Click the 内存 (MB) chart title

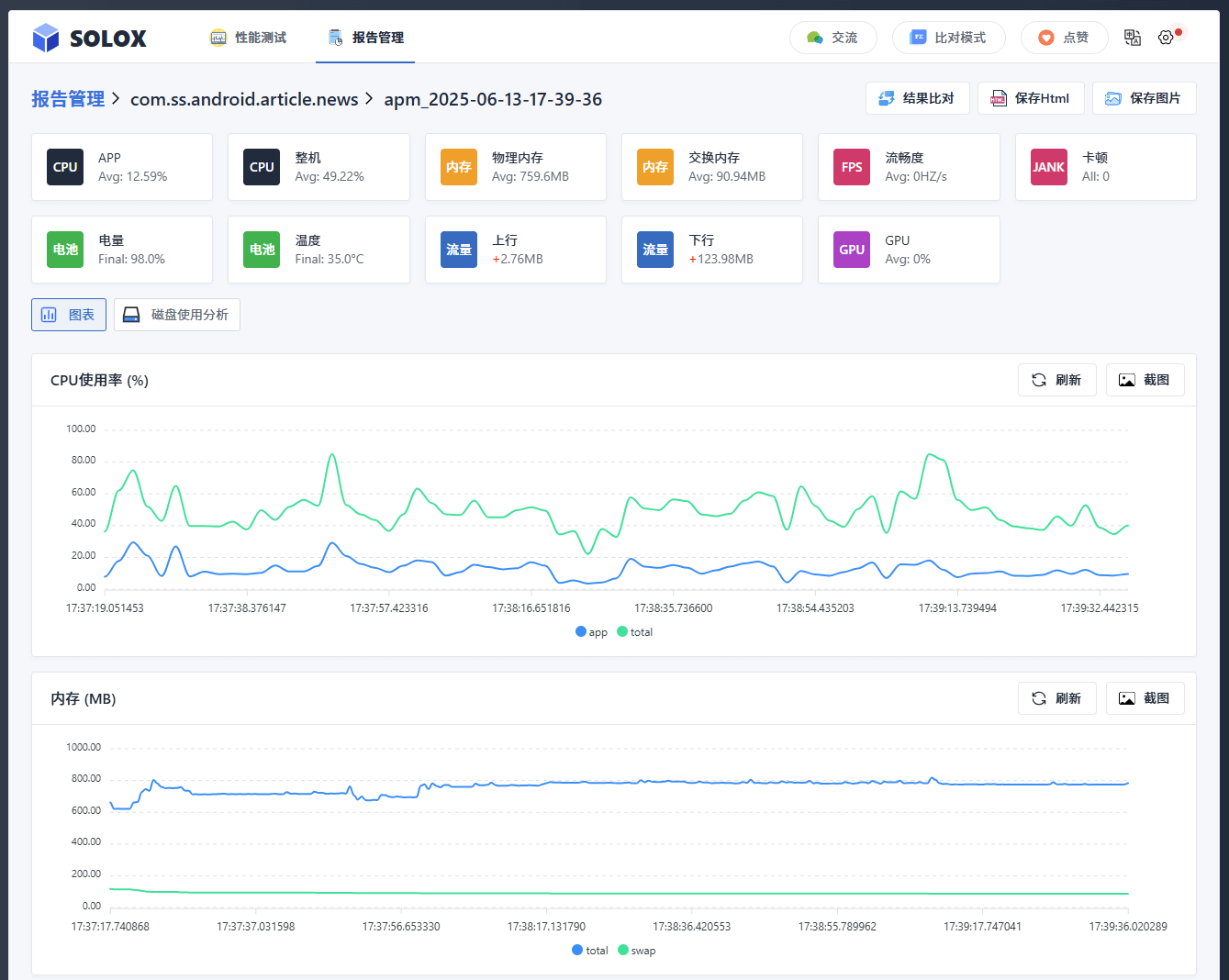[84, 698]
